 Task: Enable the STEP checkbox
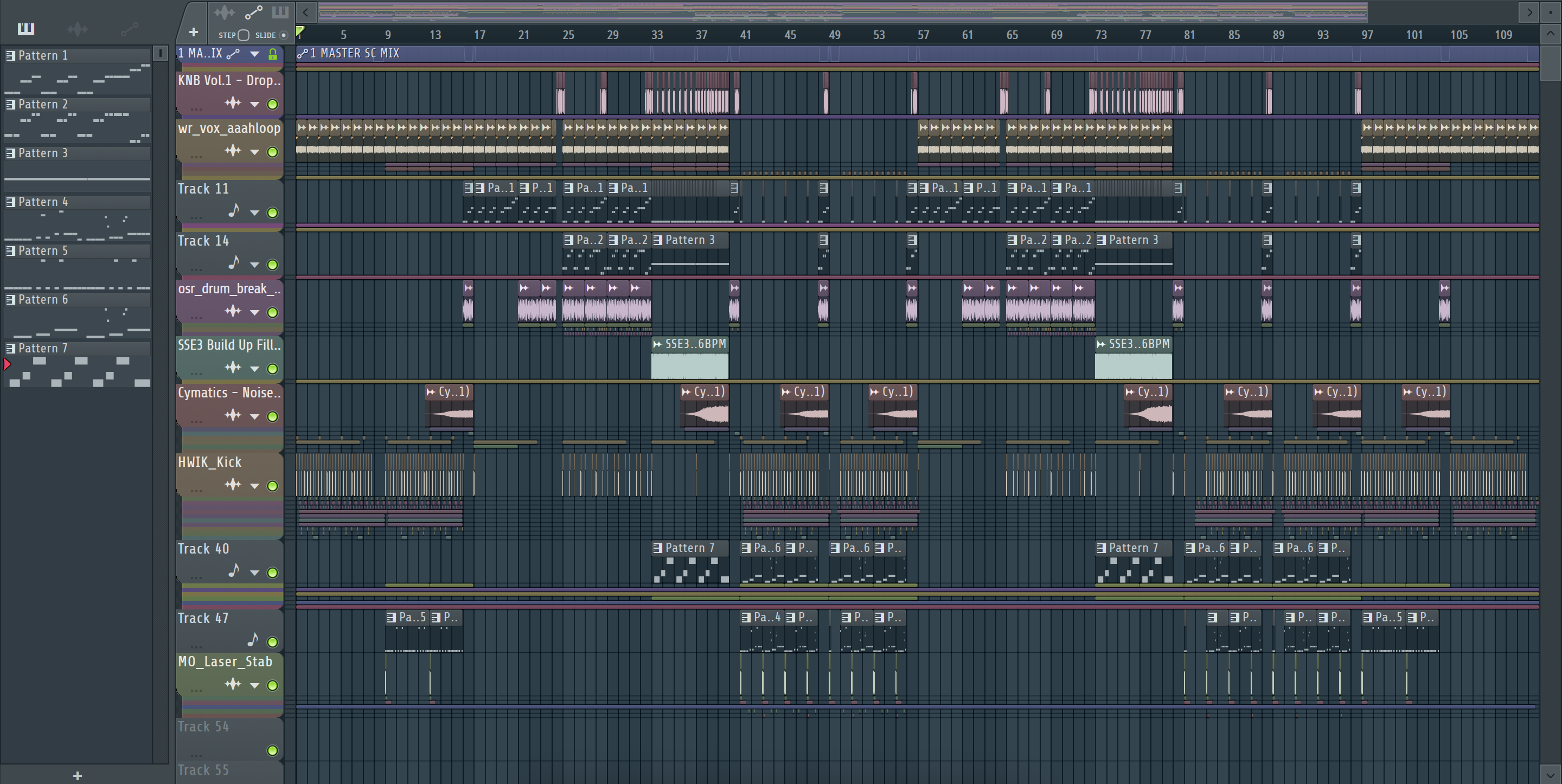244,35
